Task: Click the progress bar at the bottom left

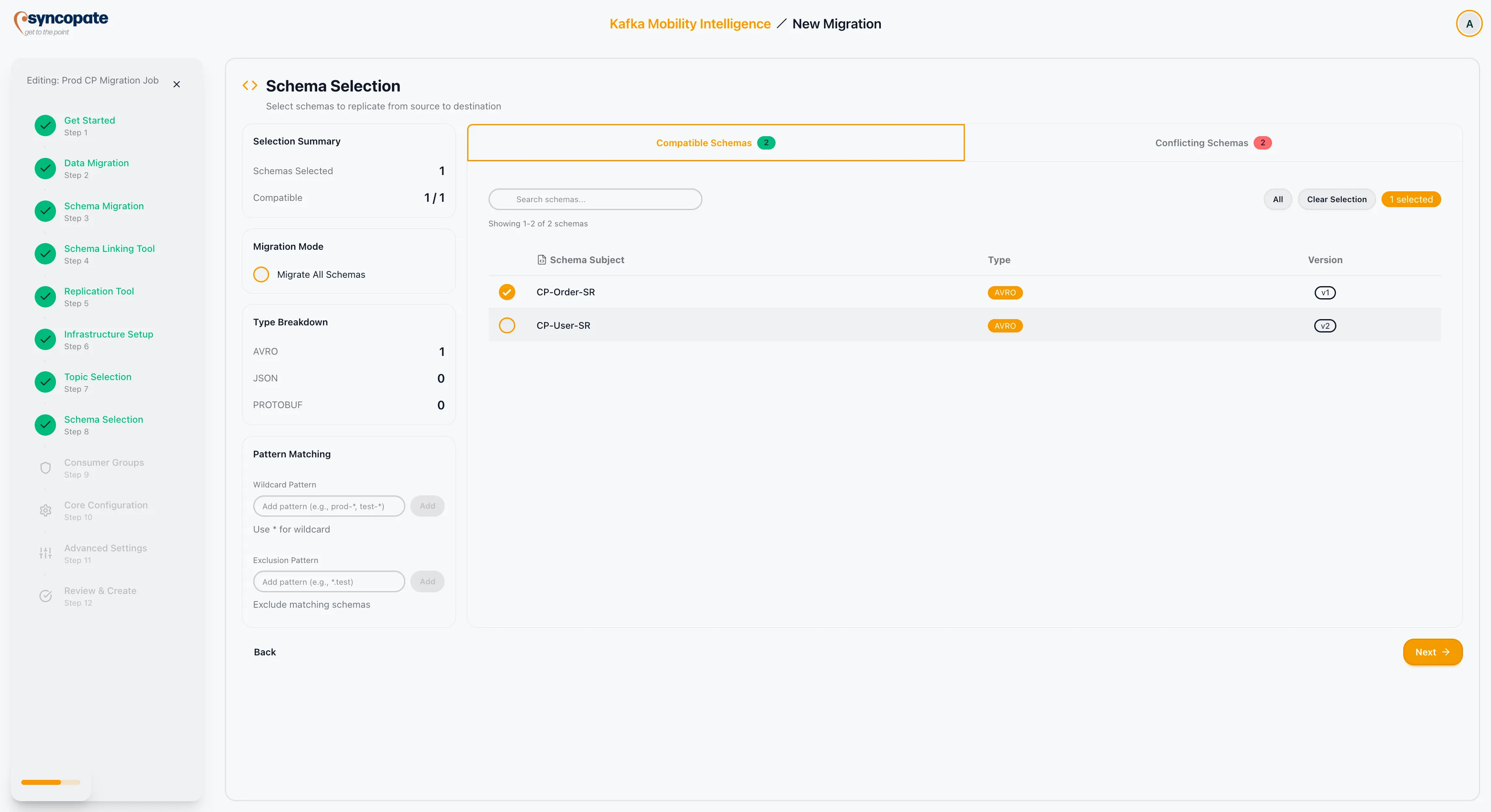Action: coord(51,782)
